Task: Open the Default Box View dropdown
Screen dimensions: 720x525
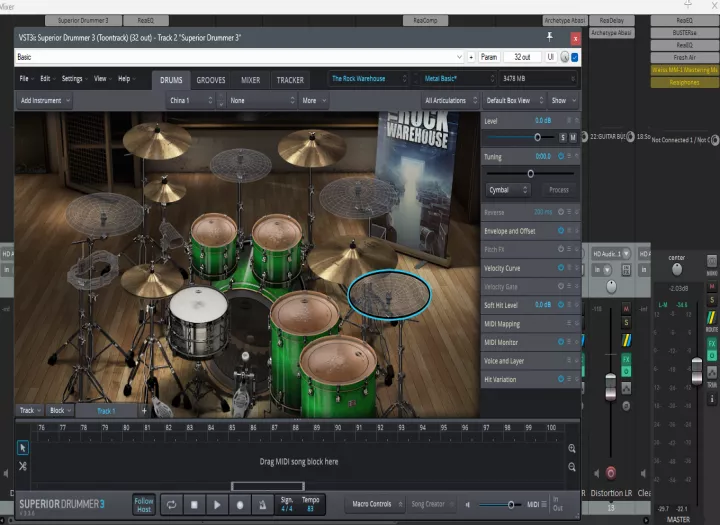Action: (514, 101)
